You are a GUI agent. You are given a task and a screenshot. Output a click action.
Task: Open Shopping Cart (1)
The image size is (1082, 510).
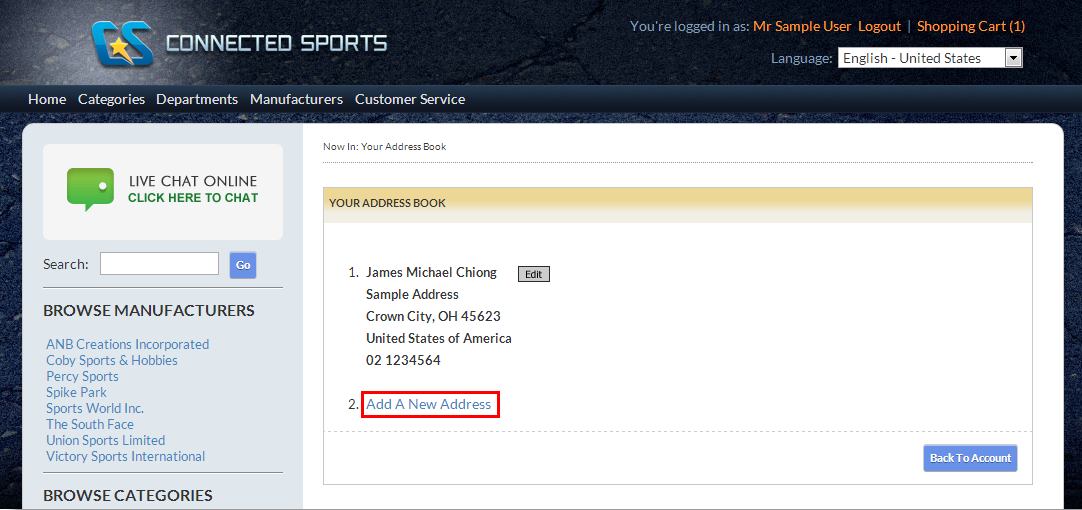coord(971,26)
